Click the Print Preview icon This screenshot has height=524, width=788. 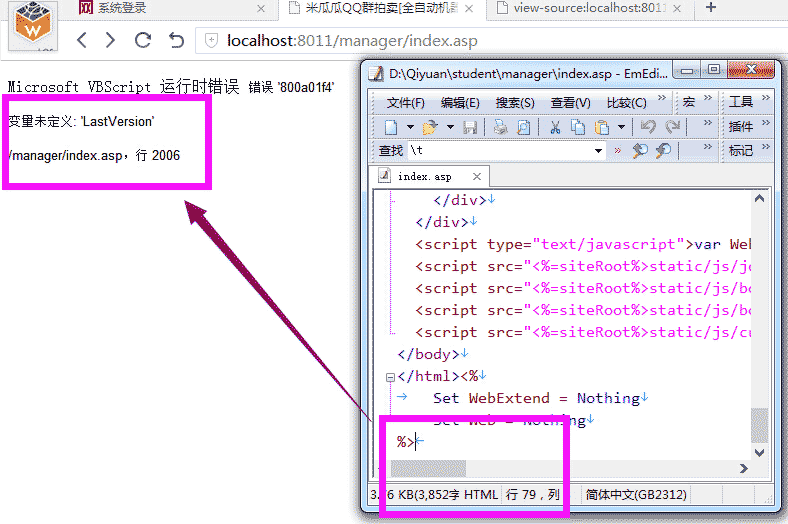[524, 127]
